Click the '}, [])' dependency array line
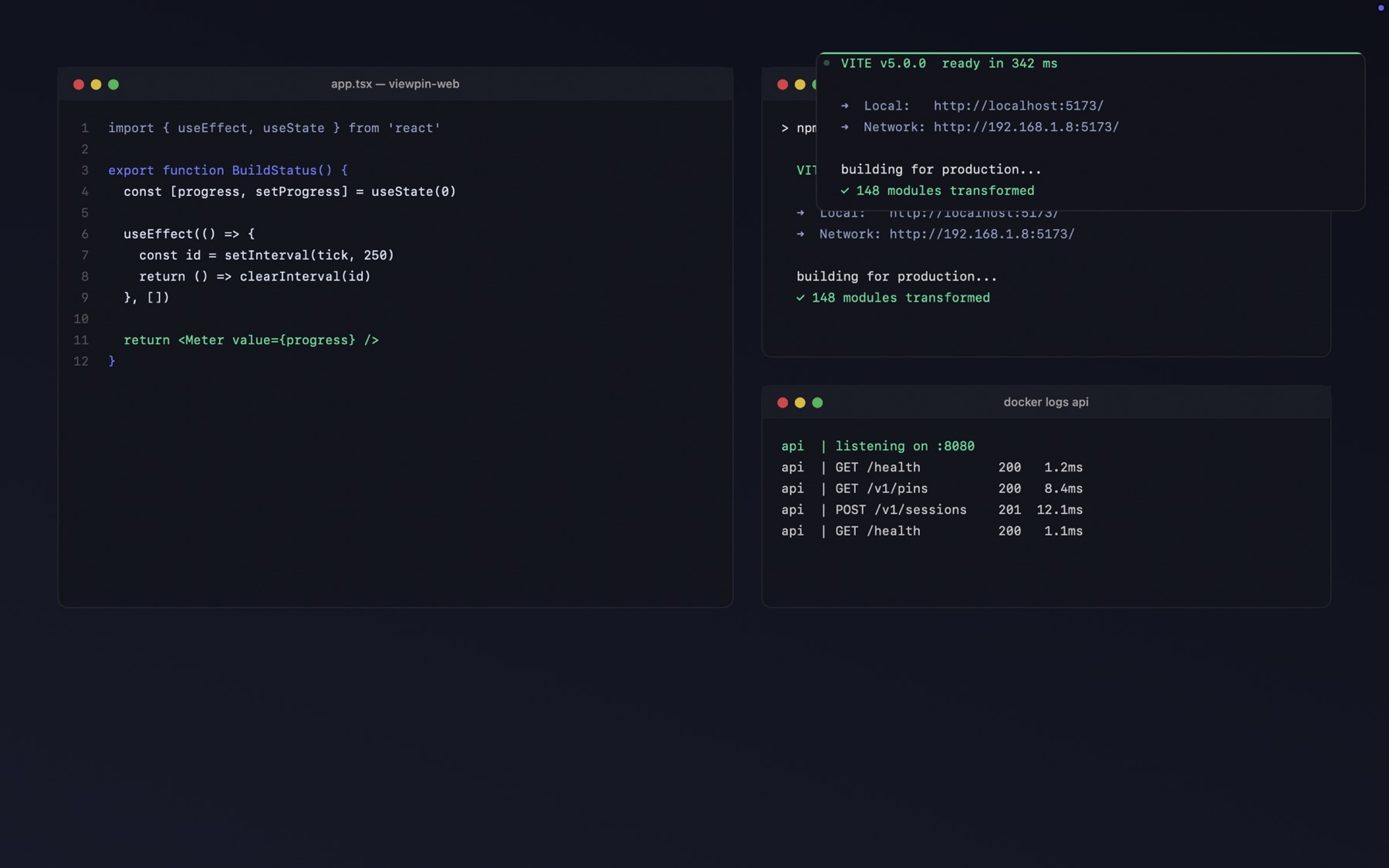 [x=147, y=298]
